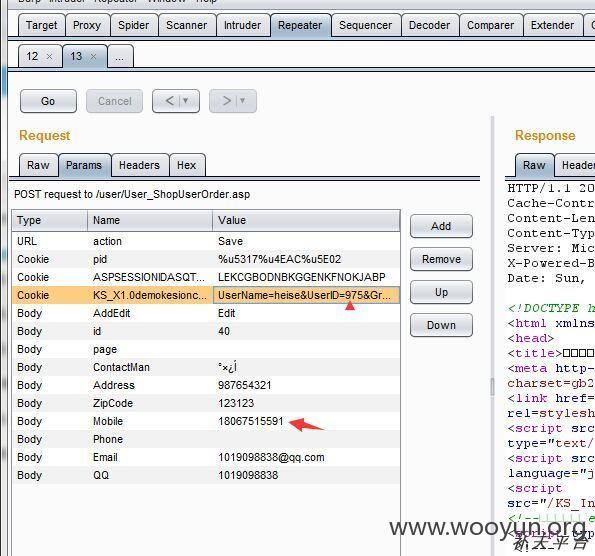Edit the highlighted KS_X1.0 cookie value cell
The height and width of the screenshot is (556, 595).
[306, 295]
